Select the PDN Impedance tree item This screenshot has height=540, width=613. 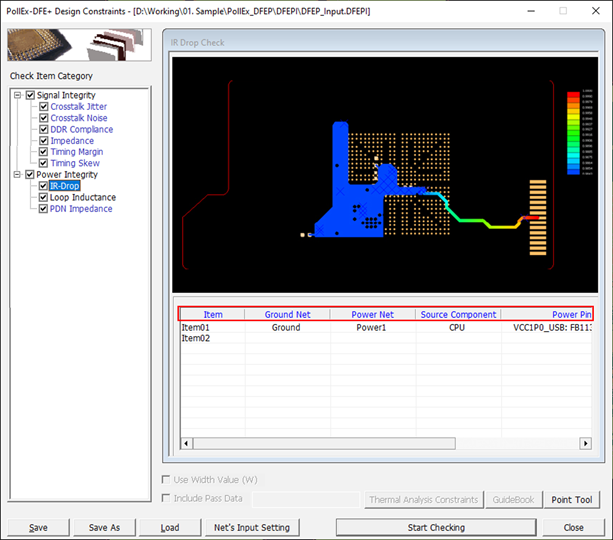pos(81,209)
